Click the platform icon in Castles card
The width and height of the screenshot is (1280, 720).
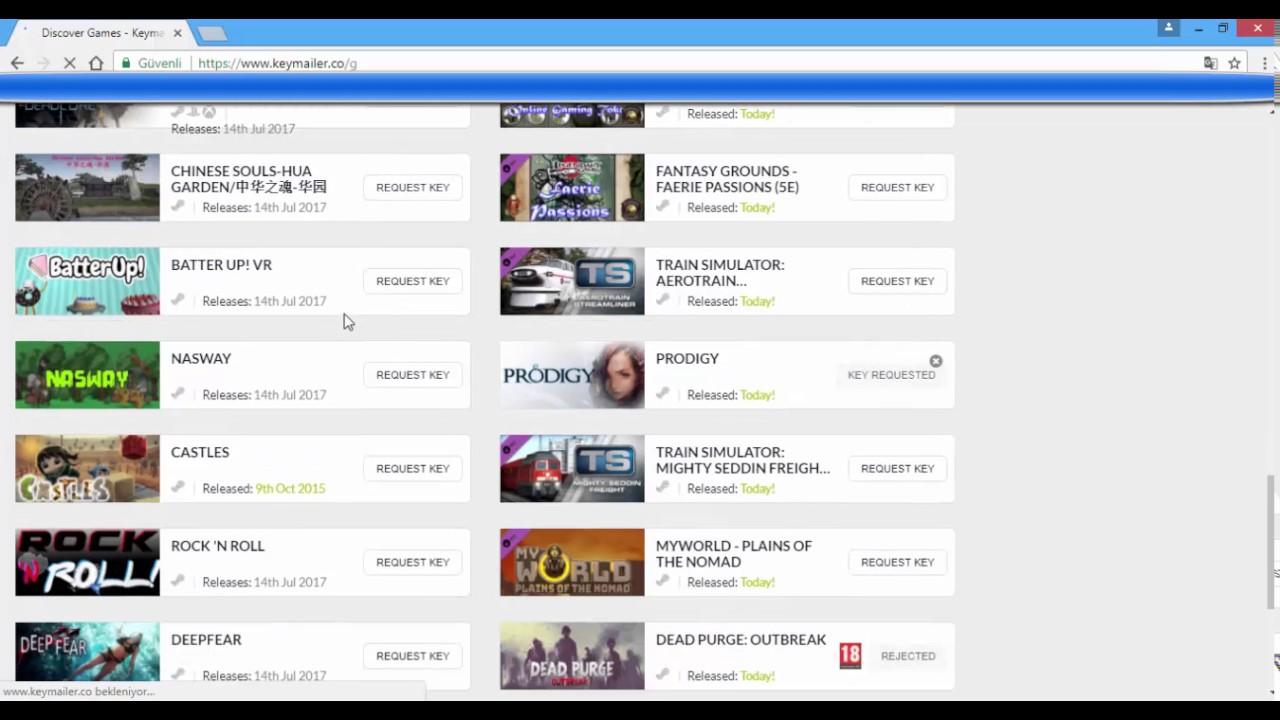coord(178,488)
